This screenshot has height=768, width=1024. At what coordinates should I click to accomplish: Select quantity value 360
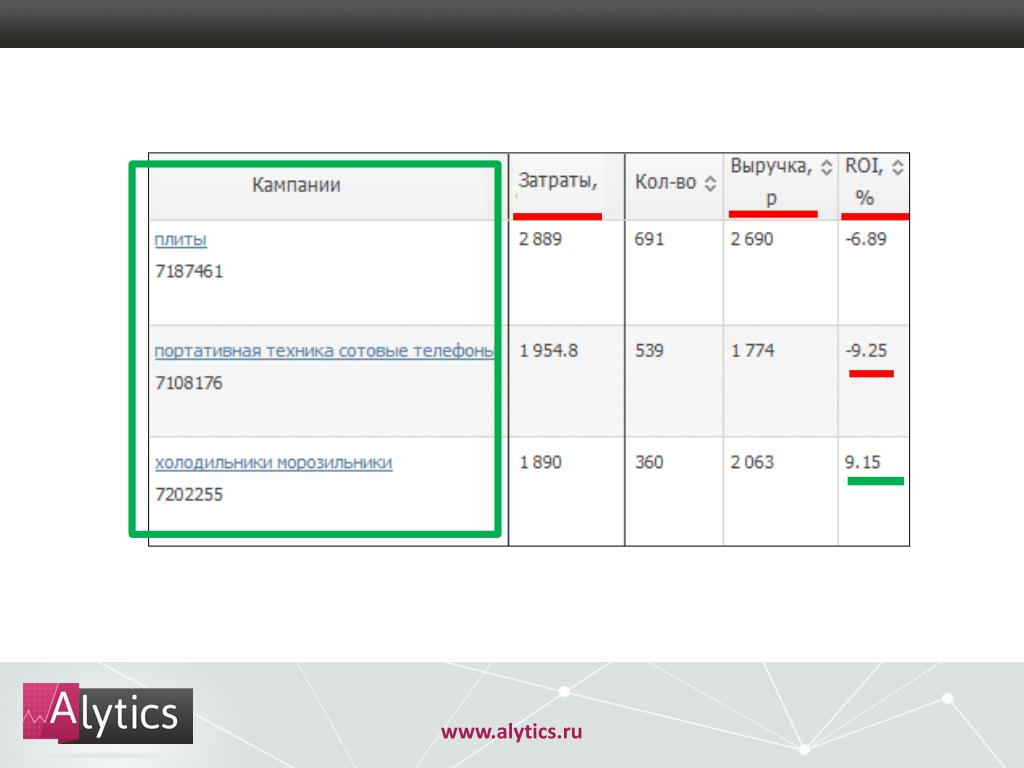point(649,462)
